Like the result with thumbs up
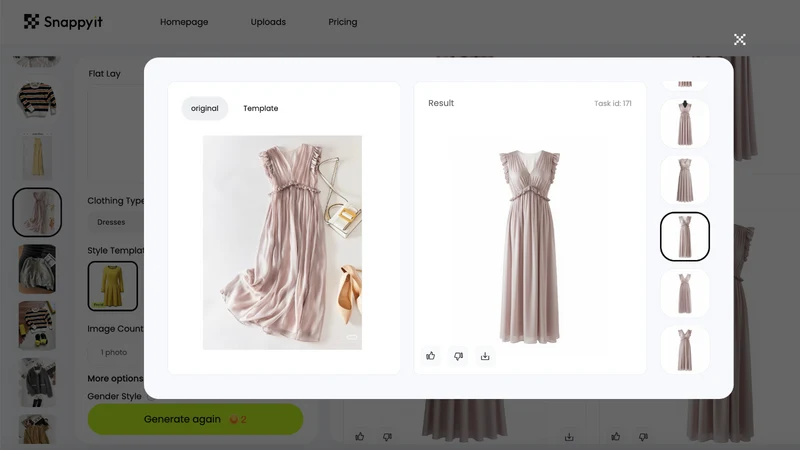This screenshot has height=450, width=800. pos(431,356)
